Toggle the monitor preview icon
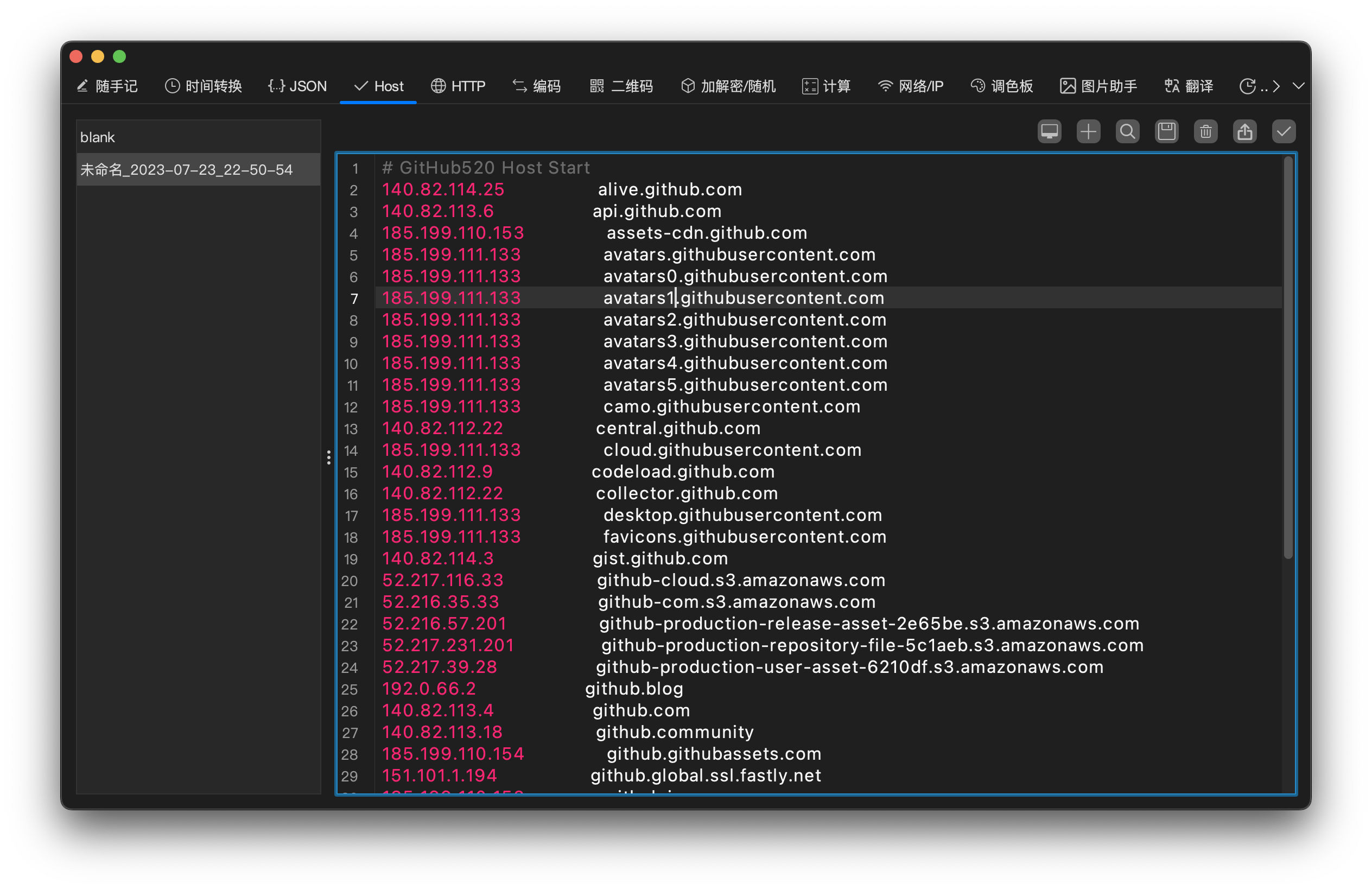The width and height of the screenshot is (1372, 890). pyautogui.click(x=1049, y=131)
